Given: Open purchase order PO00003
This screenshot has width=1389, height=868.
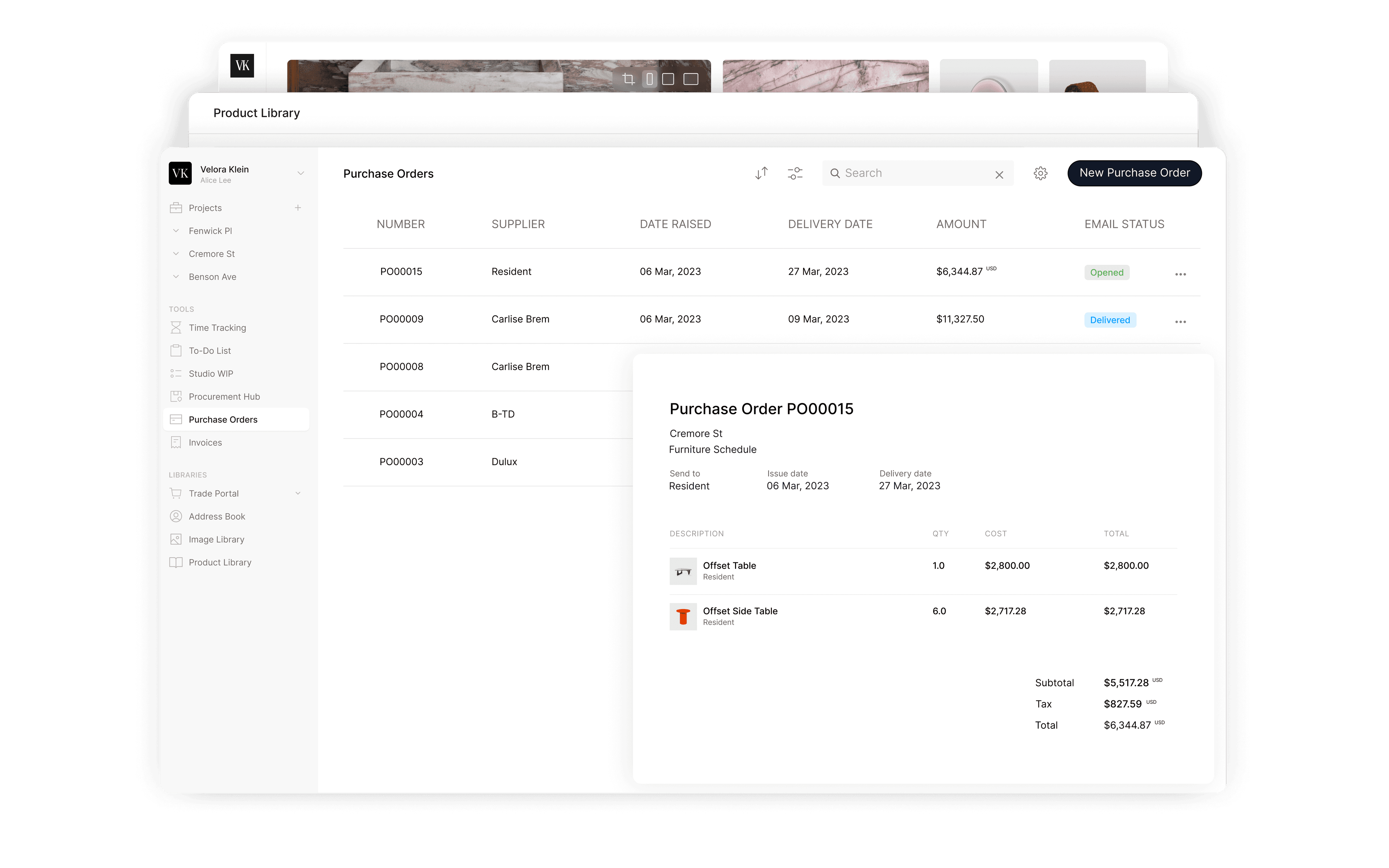Looking at the screenshot, I should pyautogui.click(x=401, y=463).
